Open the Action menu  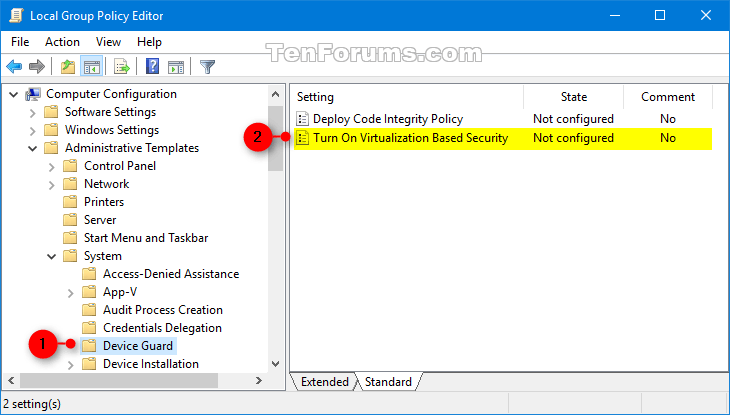(x=62, y=42)
